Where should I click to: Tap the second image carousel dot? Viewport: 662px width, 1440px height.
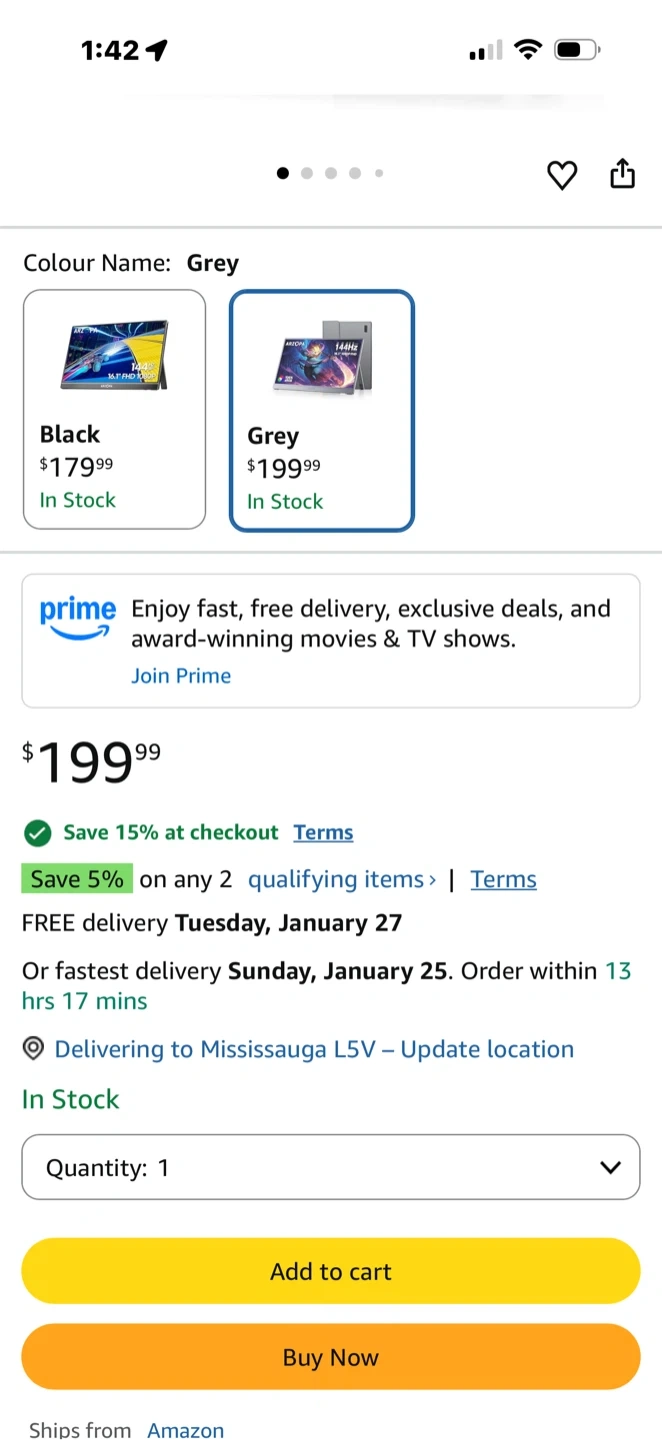pos(307,173)
